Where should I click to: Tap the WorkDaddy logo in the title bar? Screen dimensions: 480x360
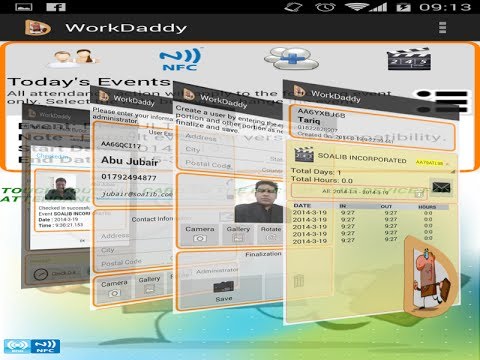point(38,27)
